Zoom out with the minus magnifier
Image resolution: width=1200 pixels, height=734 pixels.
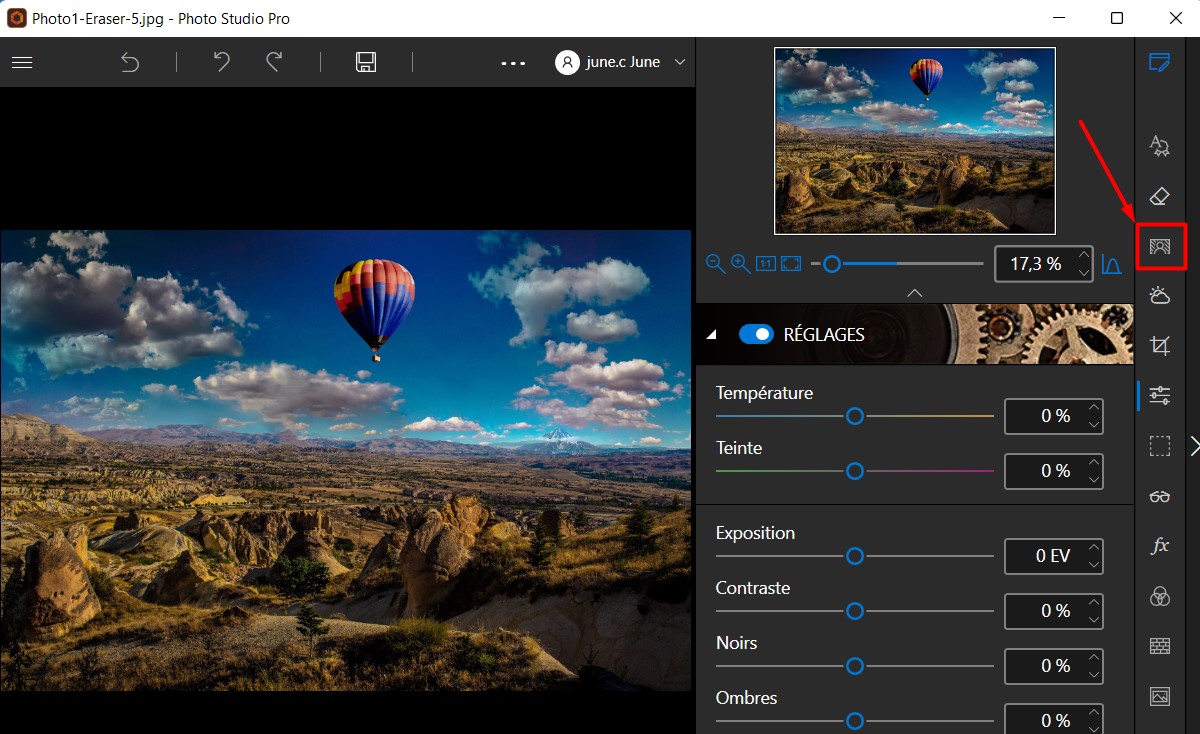coord(715,264)
